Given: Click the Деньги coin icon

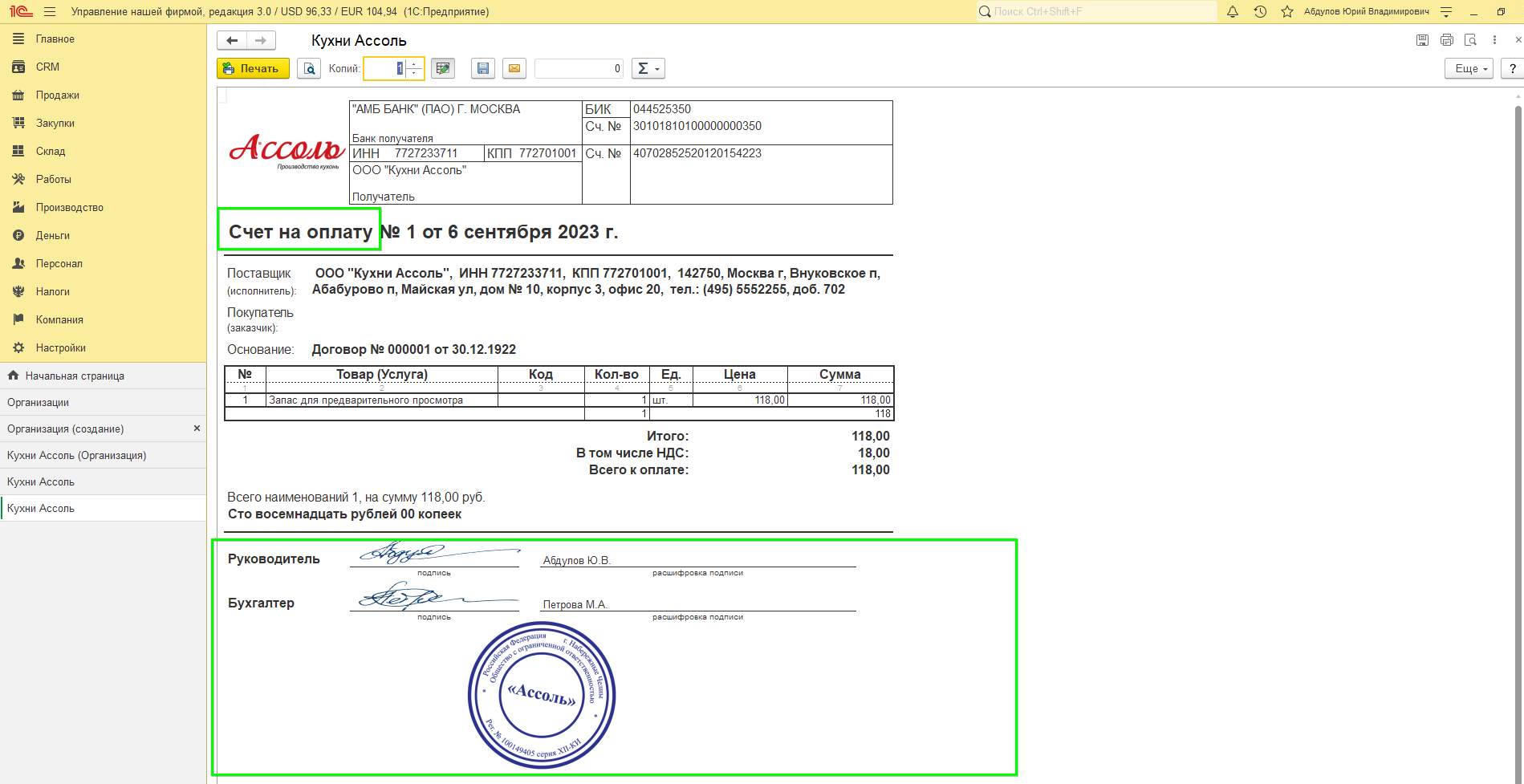Looking at the screenshot, I should [x=18, y=235].
